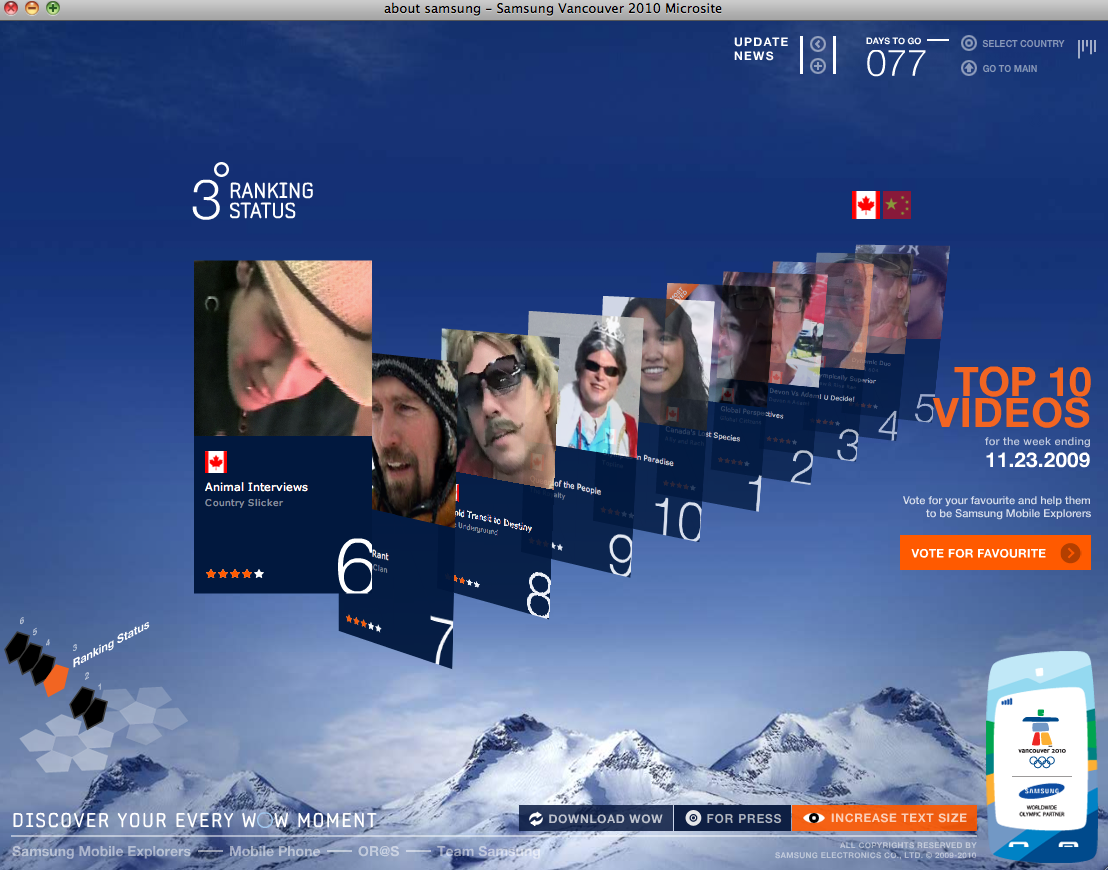Click the Go To Main link
Image resolution: width=1108 pixels, height=870 pixels.
click(x=1009, y=69)
